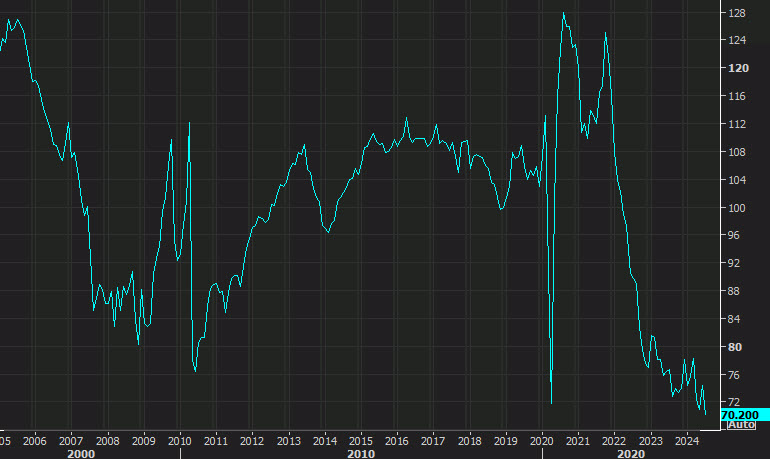770x459 pixels.
Task: Click the 88 y-axis label
Action: [734, 292]
